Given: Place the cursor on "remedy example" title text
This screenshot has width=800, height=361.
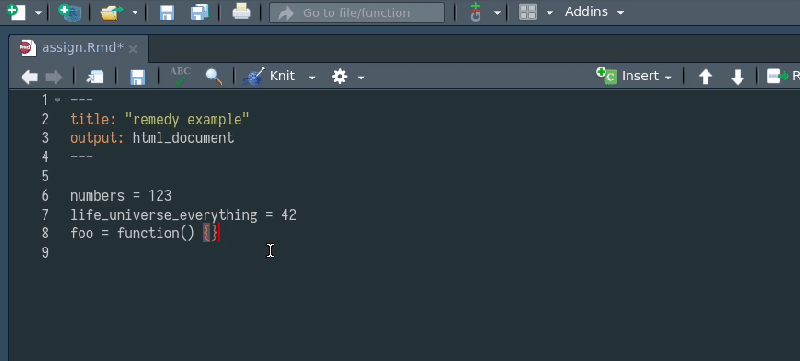Looking at the screenshot, I should coord(187,119).
